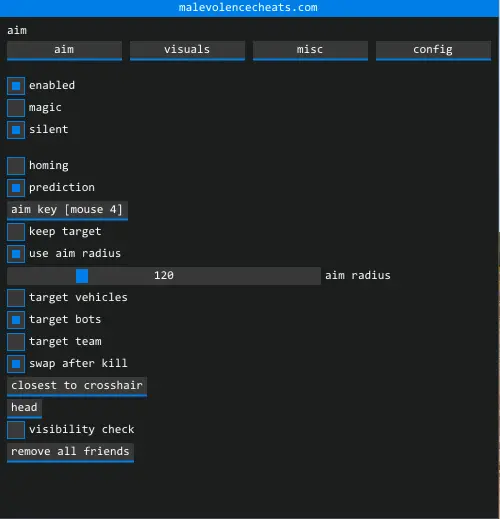Uncheck the target bots option
The image size is (500, 519).
coord(16,320)
